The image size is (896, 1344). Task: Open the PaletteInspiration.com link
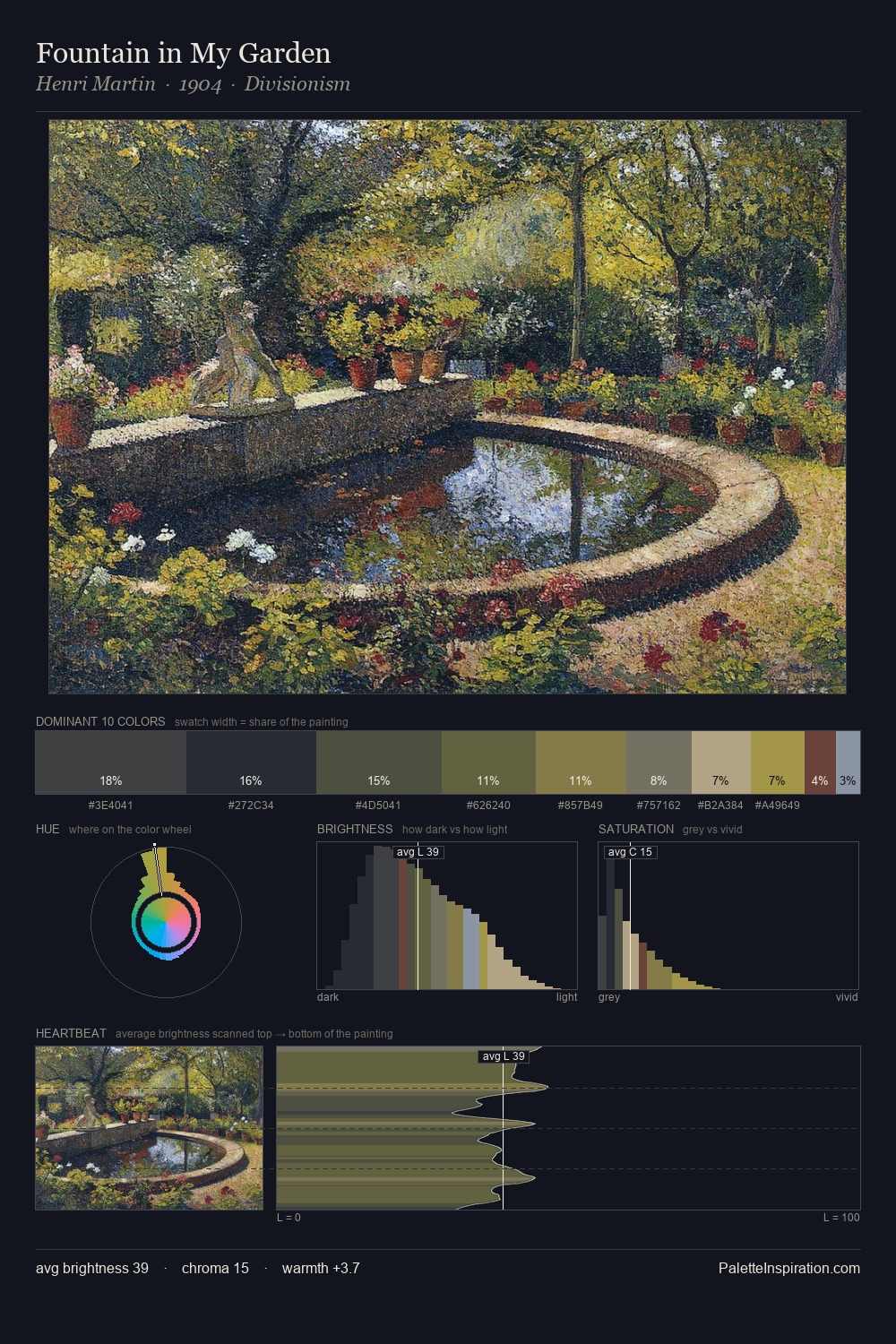[789, 1268]
